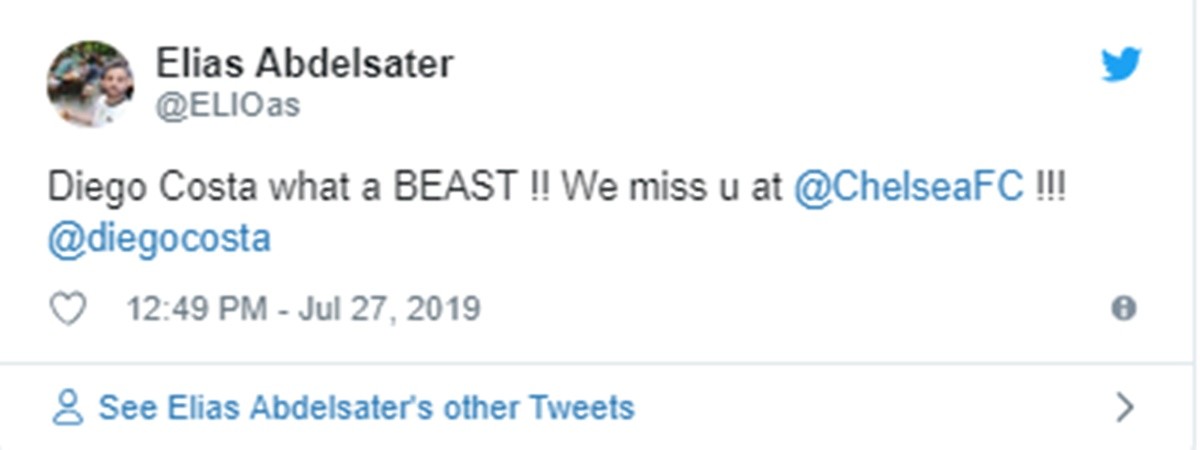The height and width of the screenshot is (450, 1200).
Task: Visit the @ChelseaFC mention
Action: click(909, 189)
